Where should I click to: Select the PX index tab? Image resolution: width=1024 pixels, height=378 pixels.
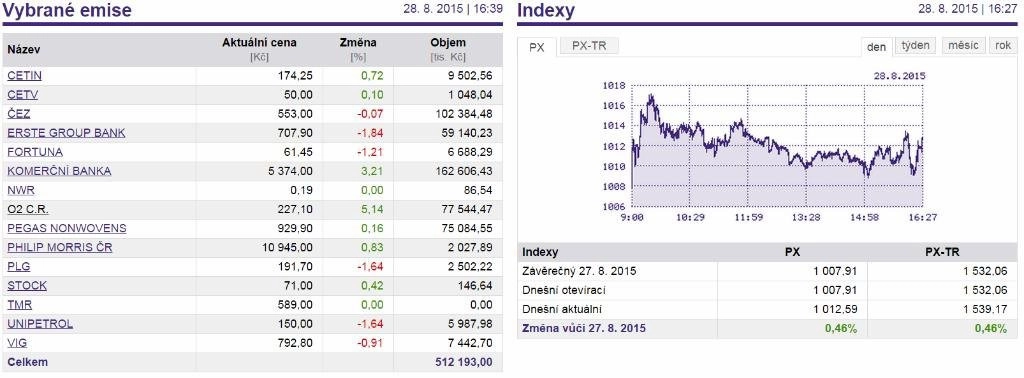(x=537, y=47)
